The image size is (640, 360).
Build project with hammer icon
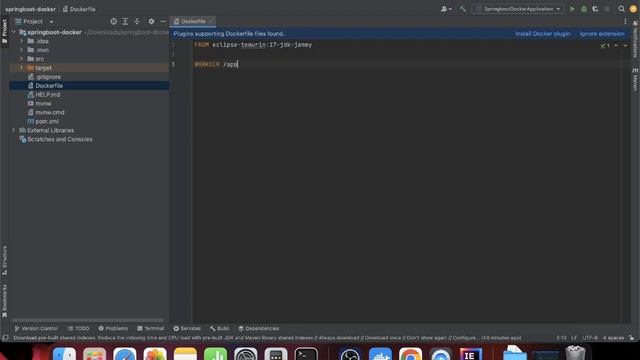pyautogui.click(x=462, y=9)
